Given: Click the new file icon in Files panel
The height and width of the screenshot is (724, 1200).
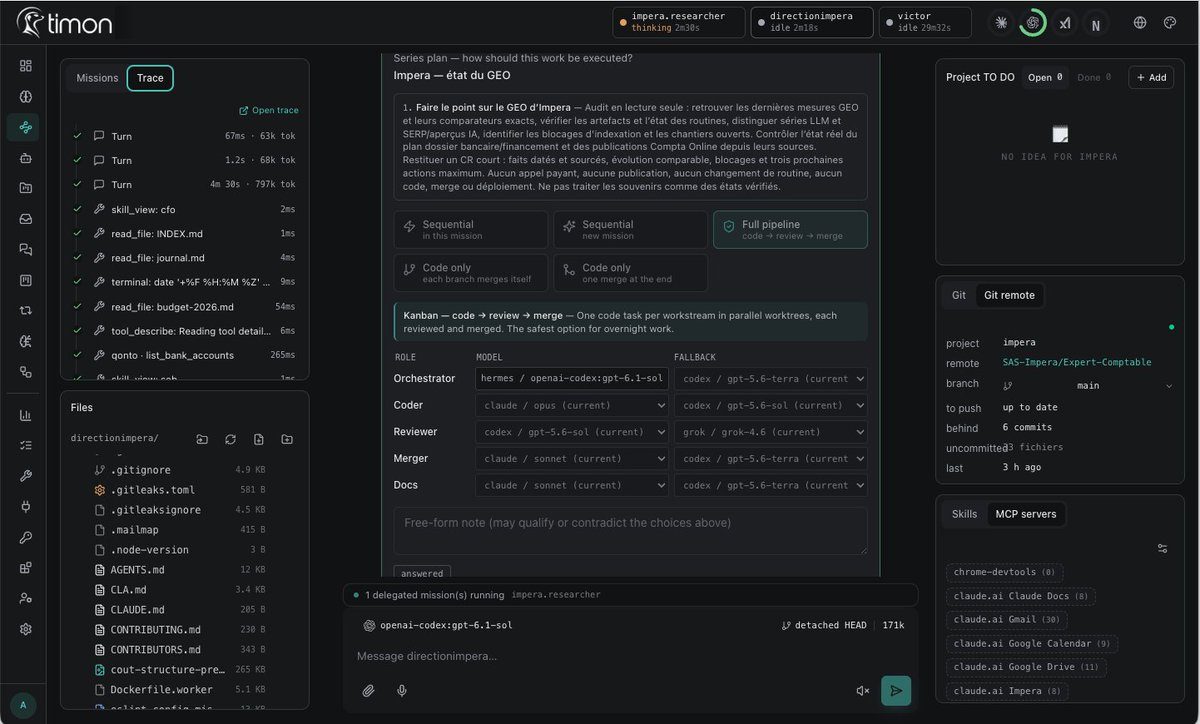Looking at the screenshot, I should click(x=259, y=439).
